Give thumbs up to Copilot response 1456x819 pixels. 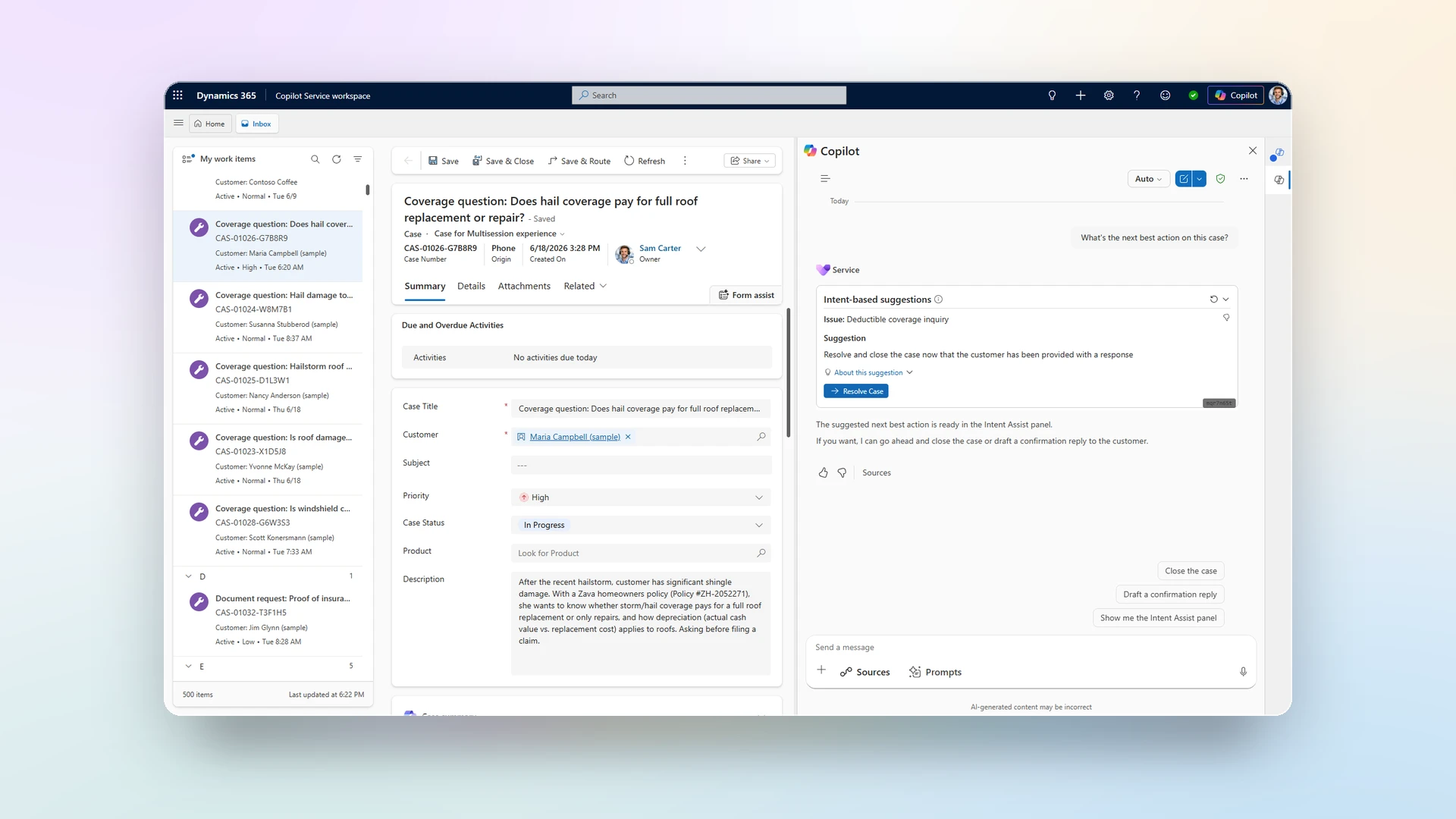pyautogui.click(x=824, y=472)
